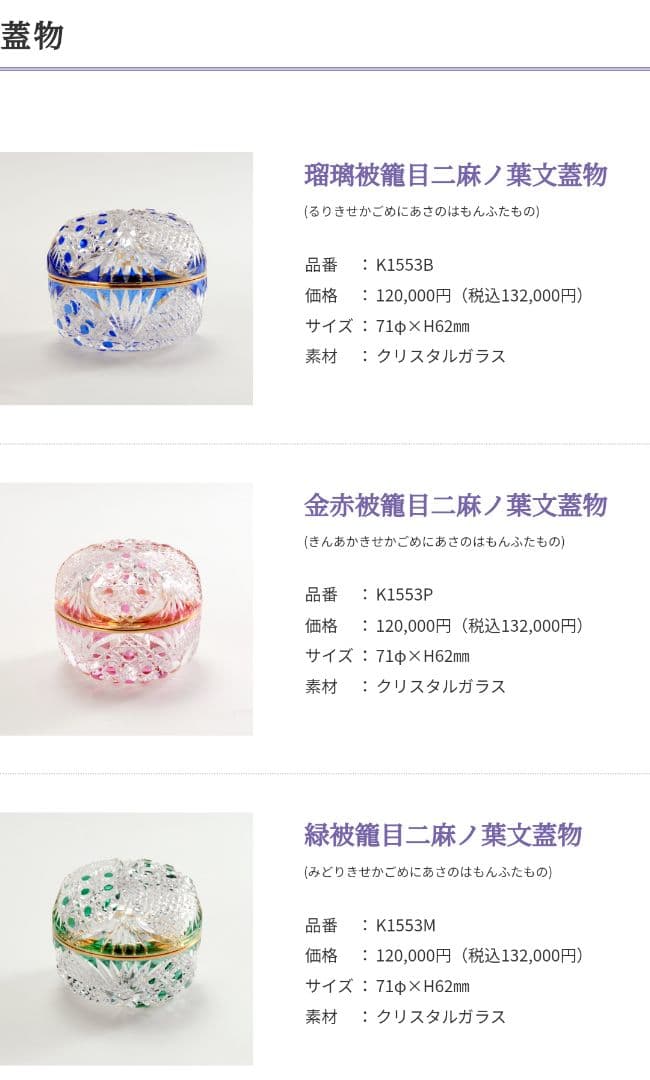
Task: Select the product number K1553M
Action: (406, 925)
